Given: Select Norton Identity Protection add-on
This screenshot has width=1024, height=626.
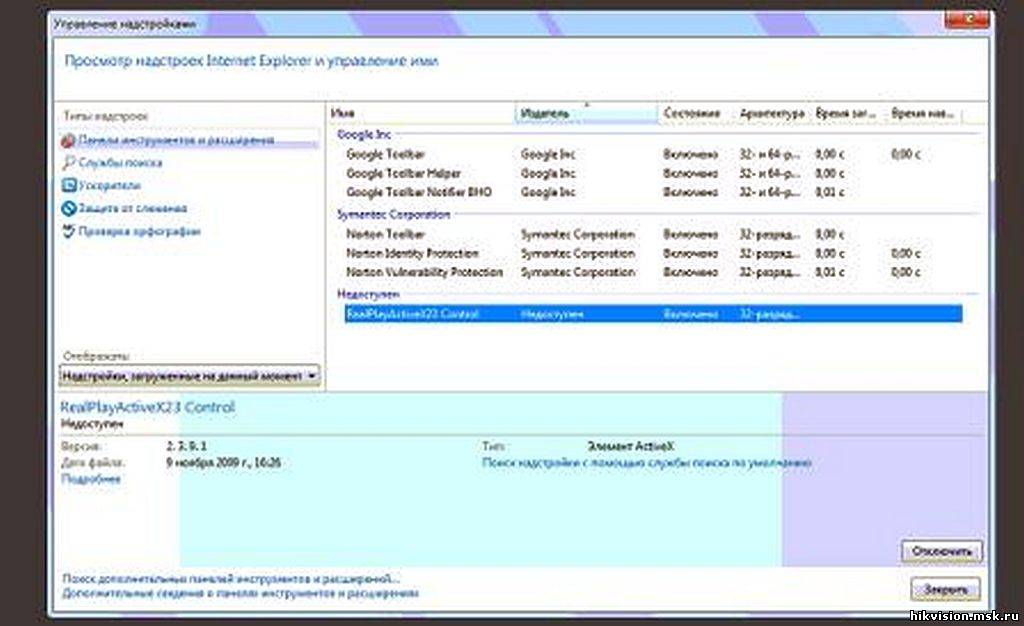Looking at the screenshot, I should (653, 253).
